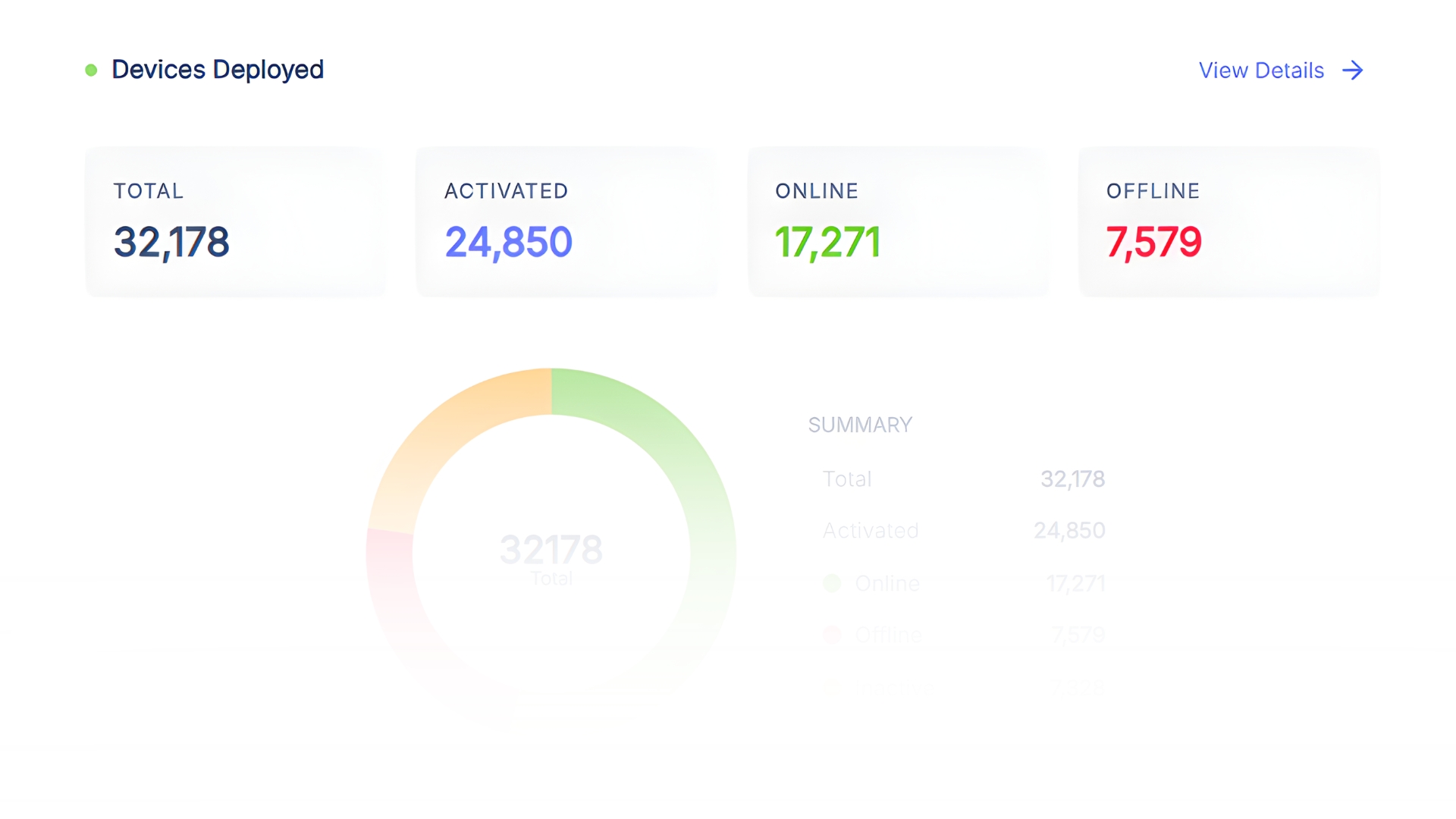Viewport: 1456px width, 819px height.
Task: Click the 17,271 value in the Summary list
Action: [x=1075, y=583]
